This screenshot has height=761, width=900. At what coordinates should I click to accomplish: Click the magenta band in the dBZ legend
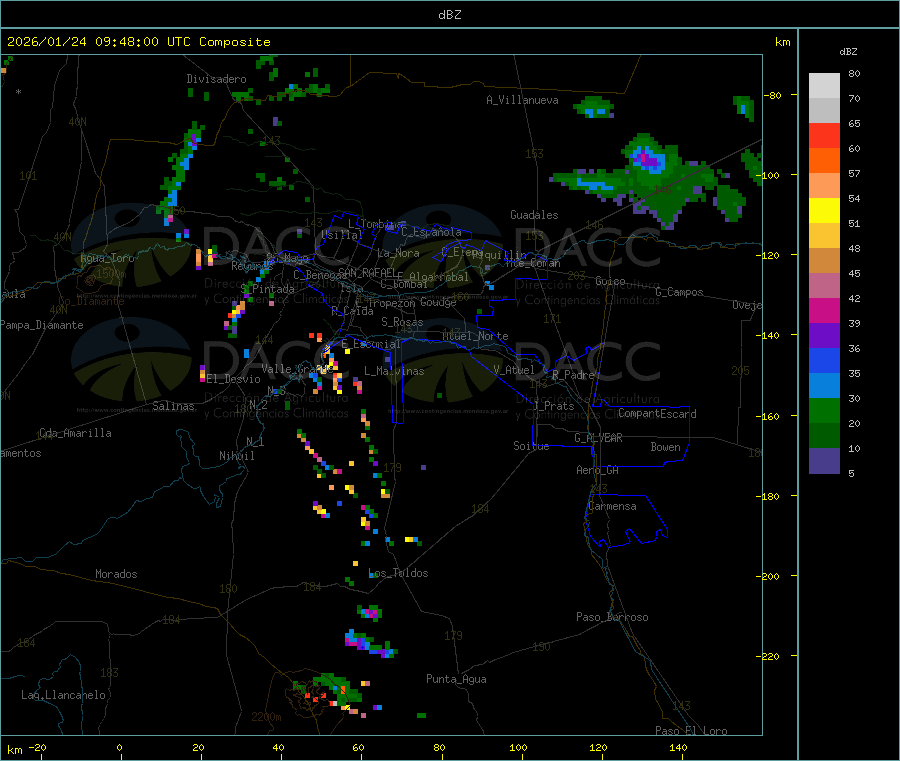click(x=824, y=310)
